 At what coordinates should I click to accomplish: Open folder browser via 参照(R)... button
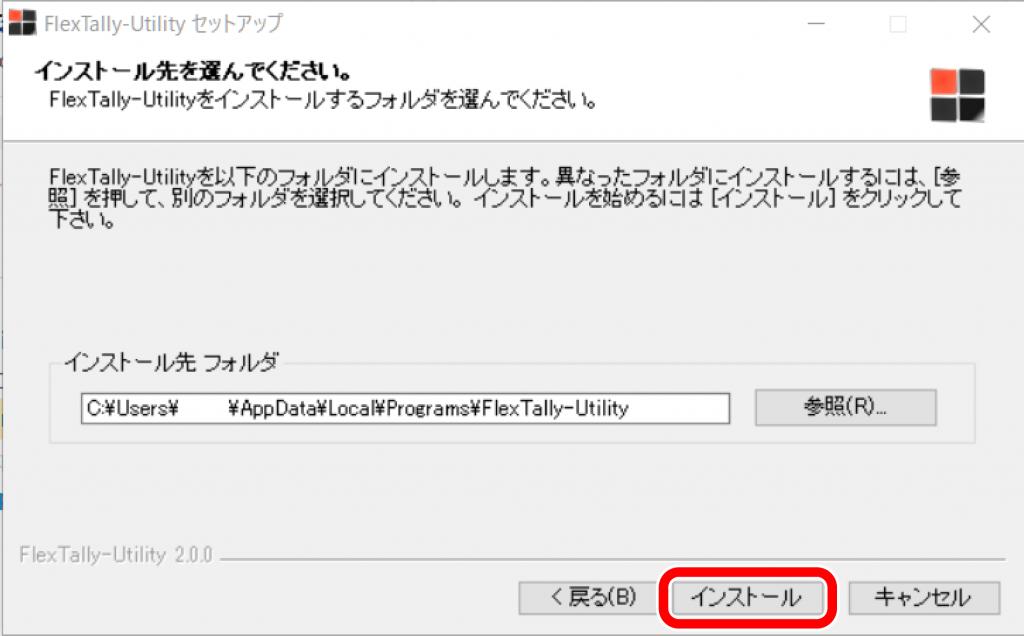pyautogui.click(x=846, y=407)
